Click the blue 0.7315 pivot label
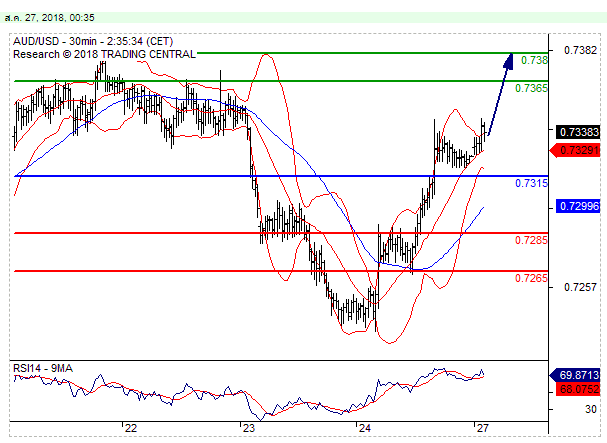 [531, 183]
